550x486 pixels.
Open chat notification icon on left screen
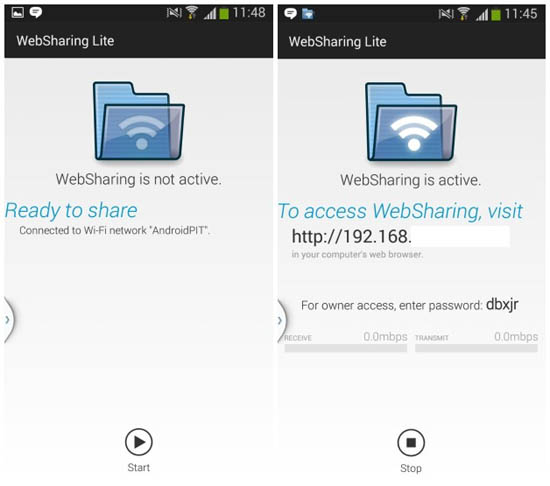coord(35,13)
